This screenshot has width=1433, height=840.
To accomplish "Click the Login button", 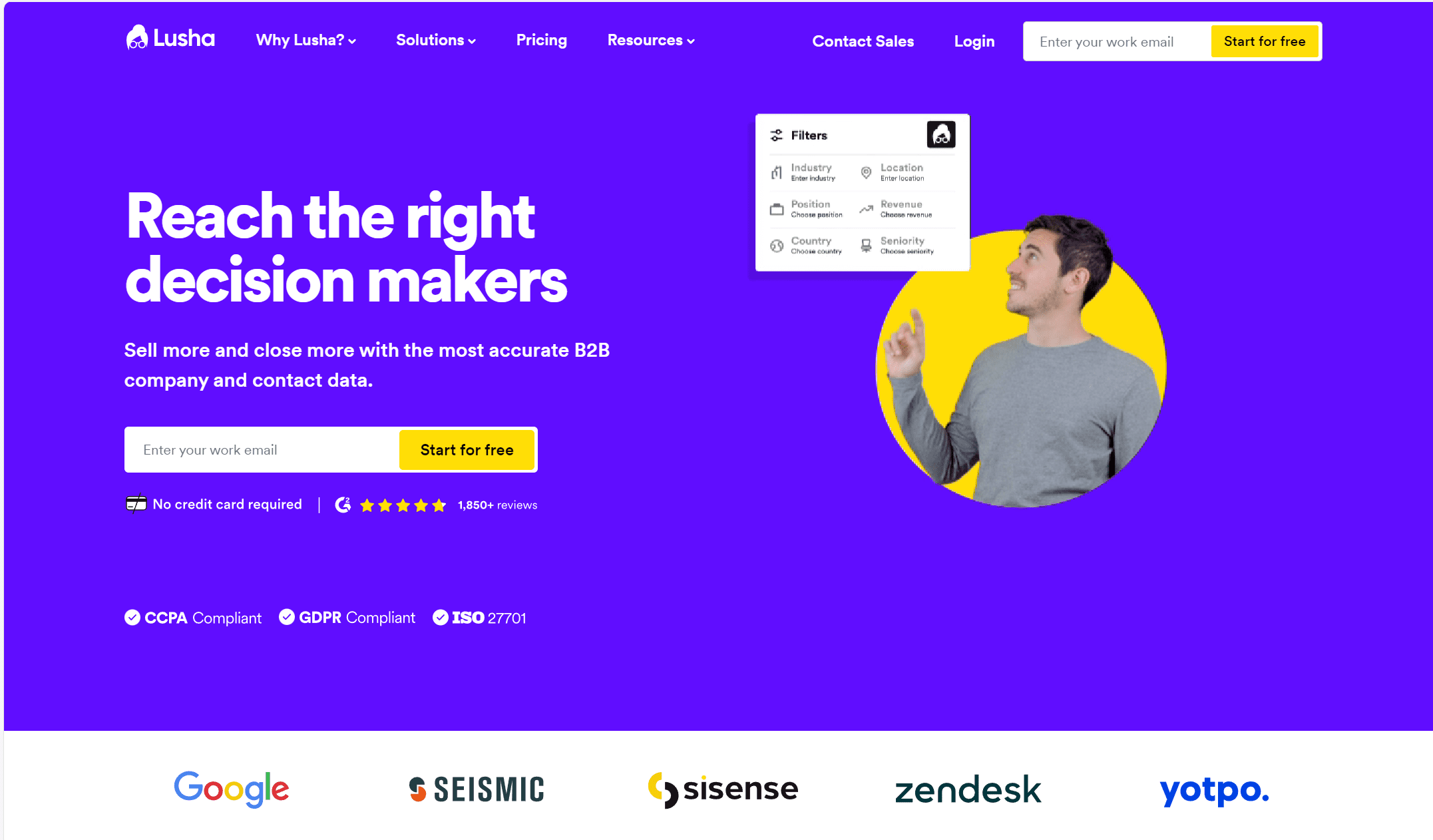I will tap(974, 40).
